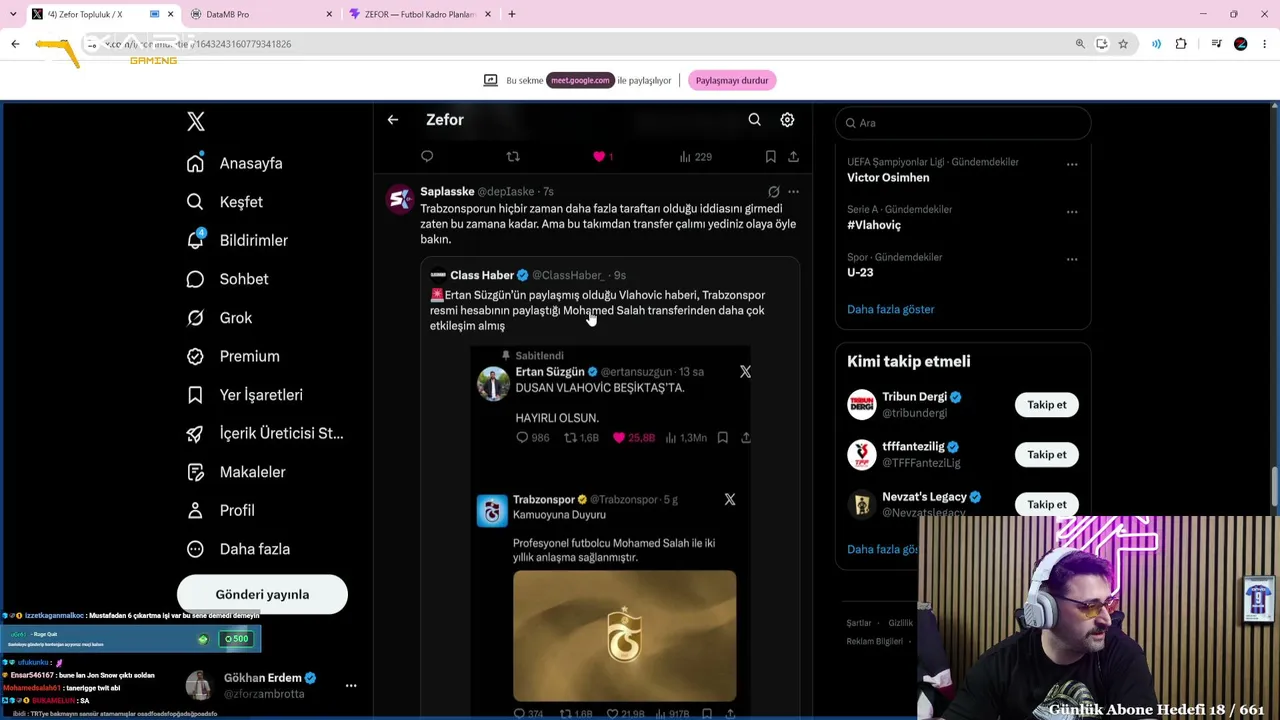The image size is (1280, 720).
Task: Bookmark this page with the star icon
Action: pos(1123,44)
